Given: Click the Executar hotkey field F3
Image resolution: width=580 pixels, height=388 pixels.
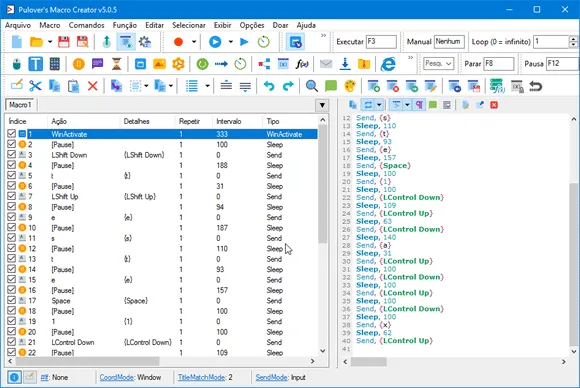Looking at the screenshot, I should click(381, 41).
